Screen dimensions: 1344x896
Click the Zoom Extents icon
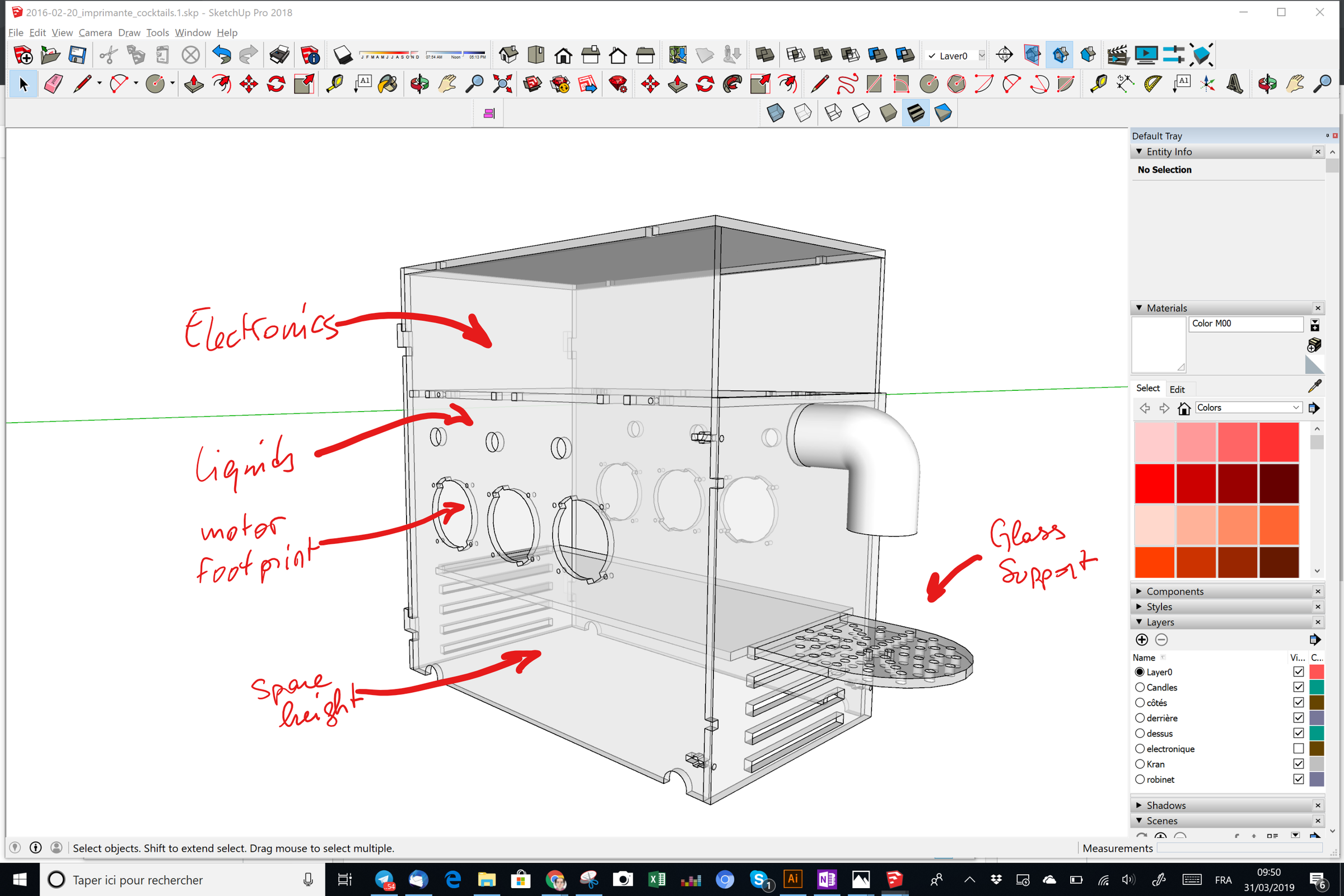point(502,83)
